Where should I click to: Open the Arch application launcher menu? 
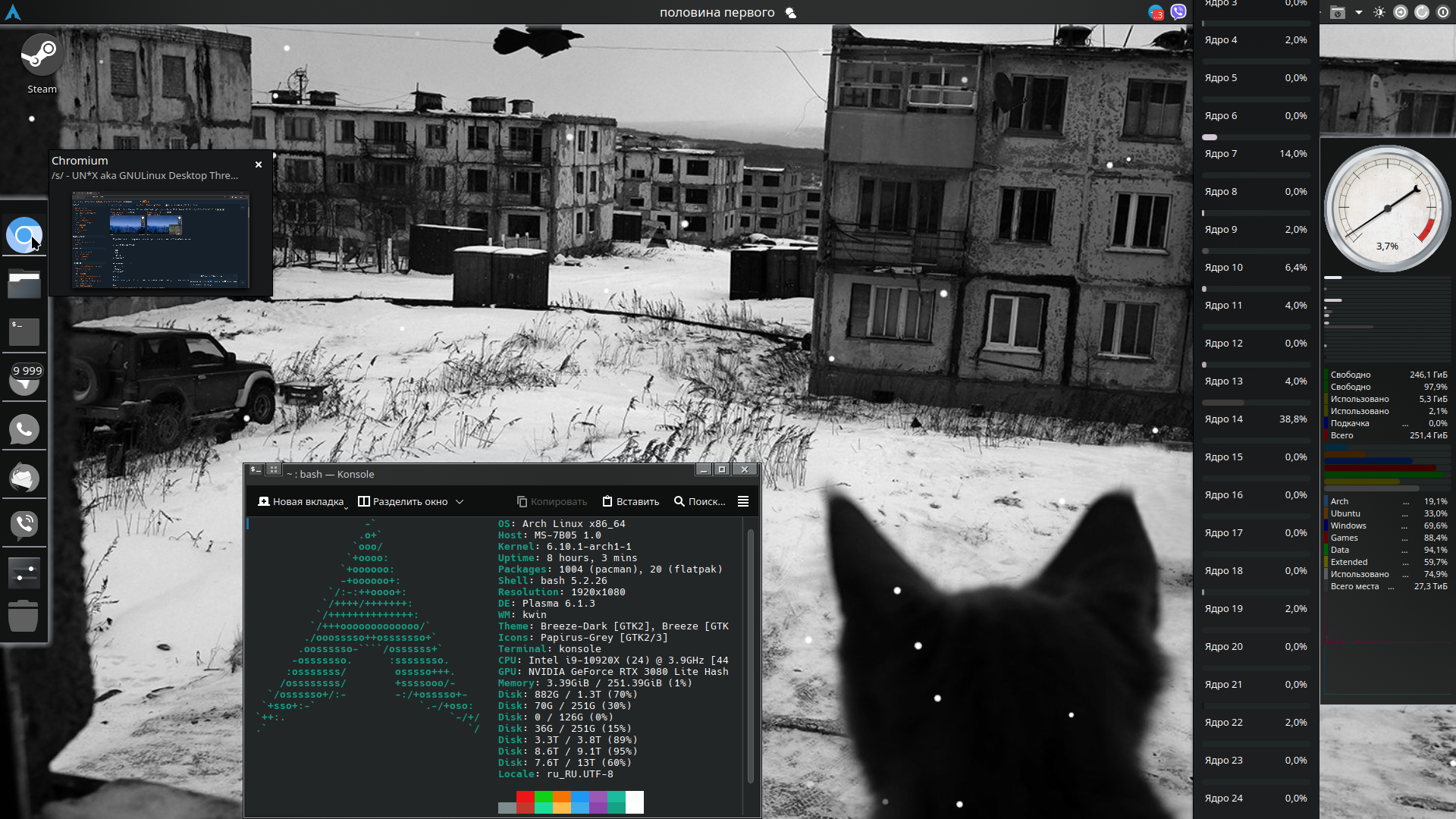tap(13, 12)
